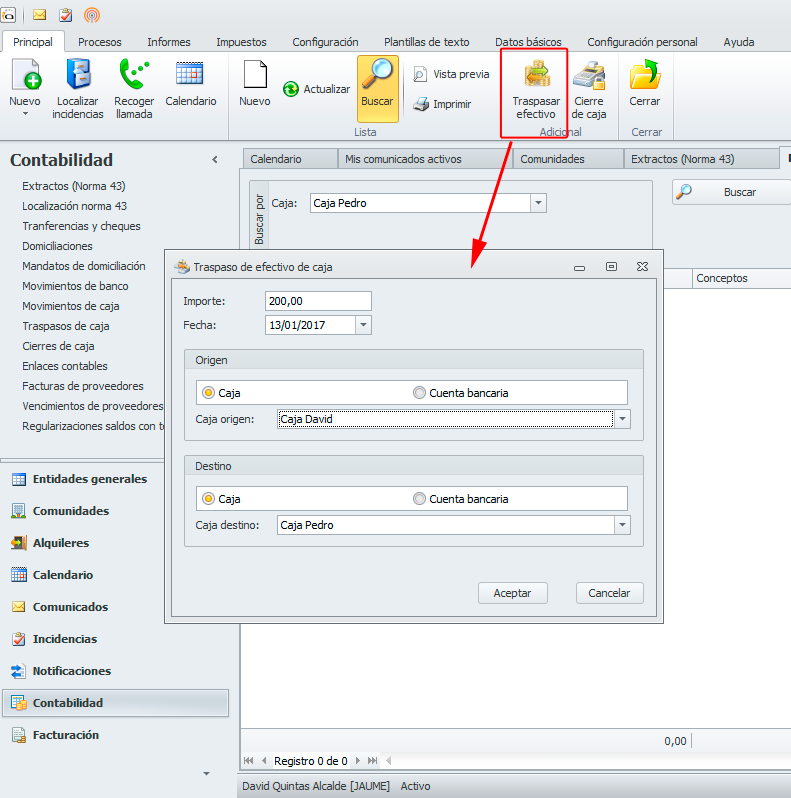The height and width of the screenshot is (798, 791).
Task: Select Cuenta bancaria radio in Origen
Action: pos(419,393)
